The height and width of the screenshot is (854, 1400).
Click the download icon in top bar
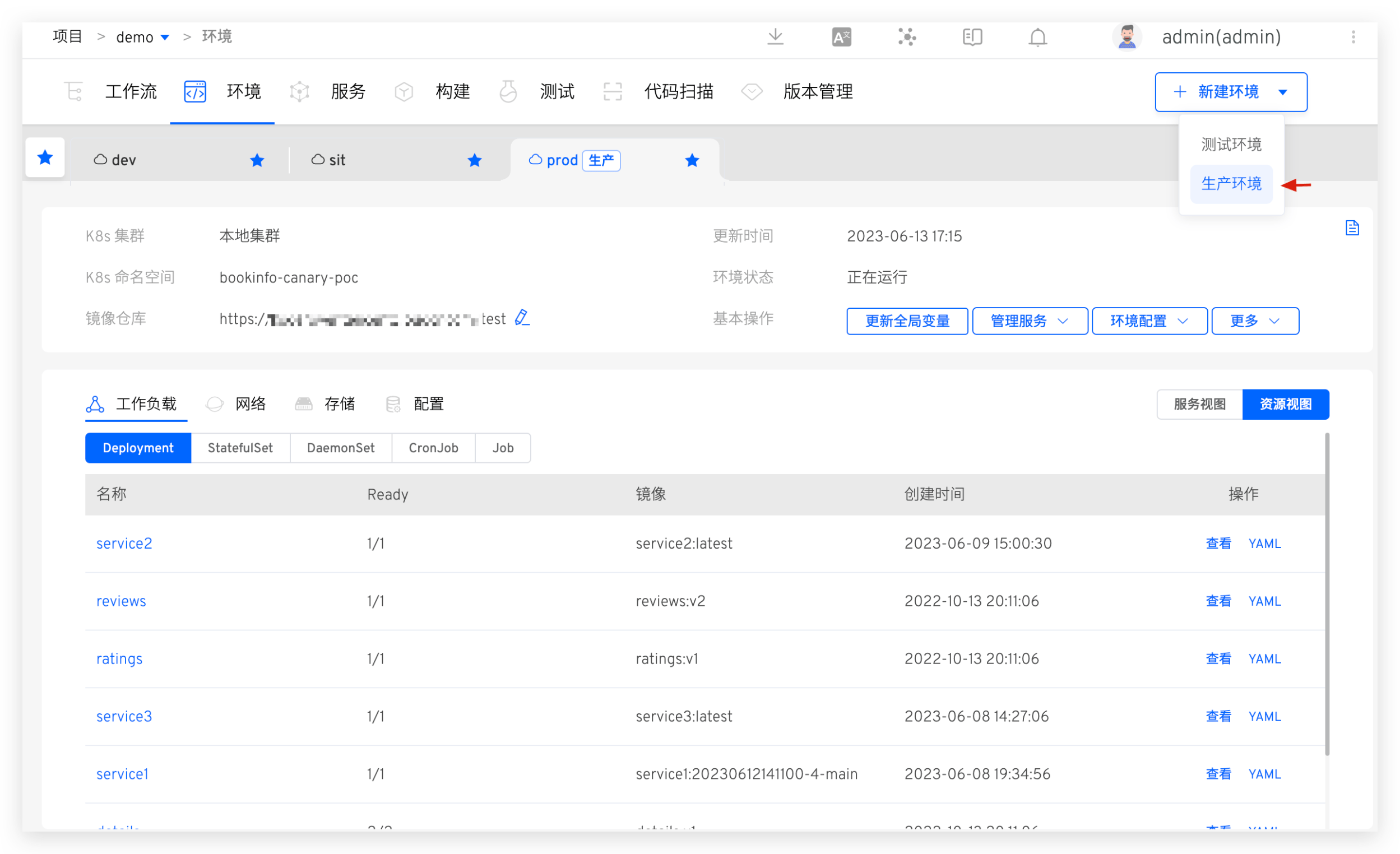[775, 38]
